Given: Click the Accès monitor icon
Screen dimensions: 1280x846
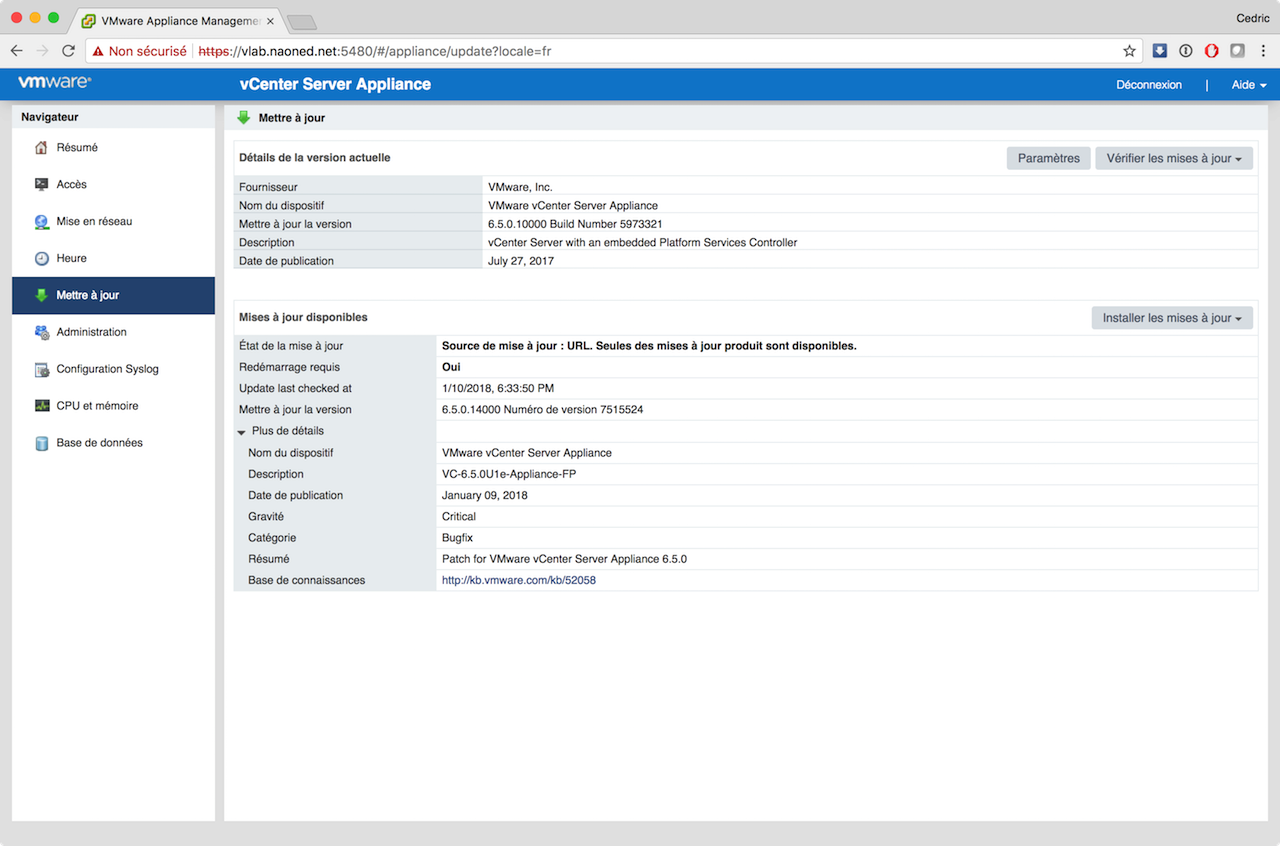Looking at the screenshot, I should 41,185.
